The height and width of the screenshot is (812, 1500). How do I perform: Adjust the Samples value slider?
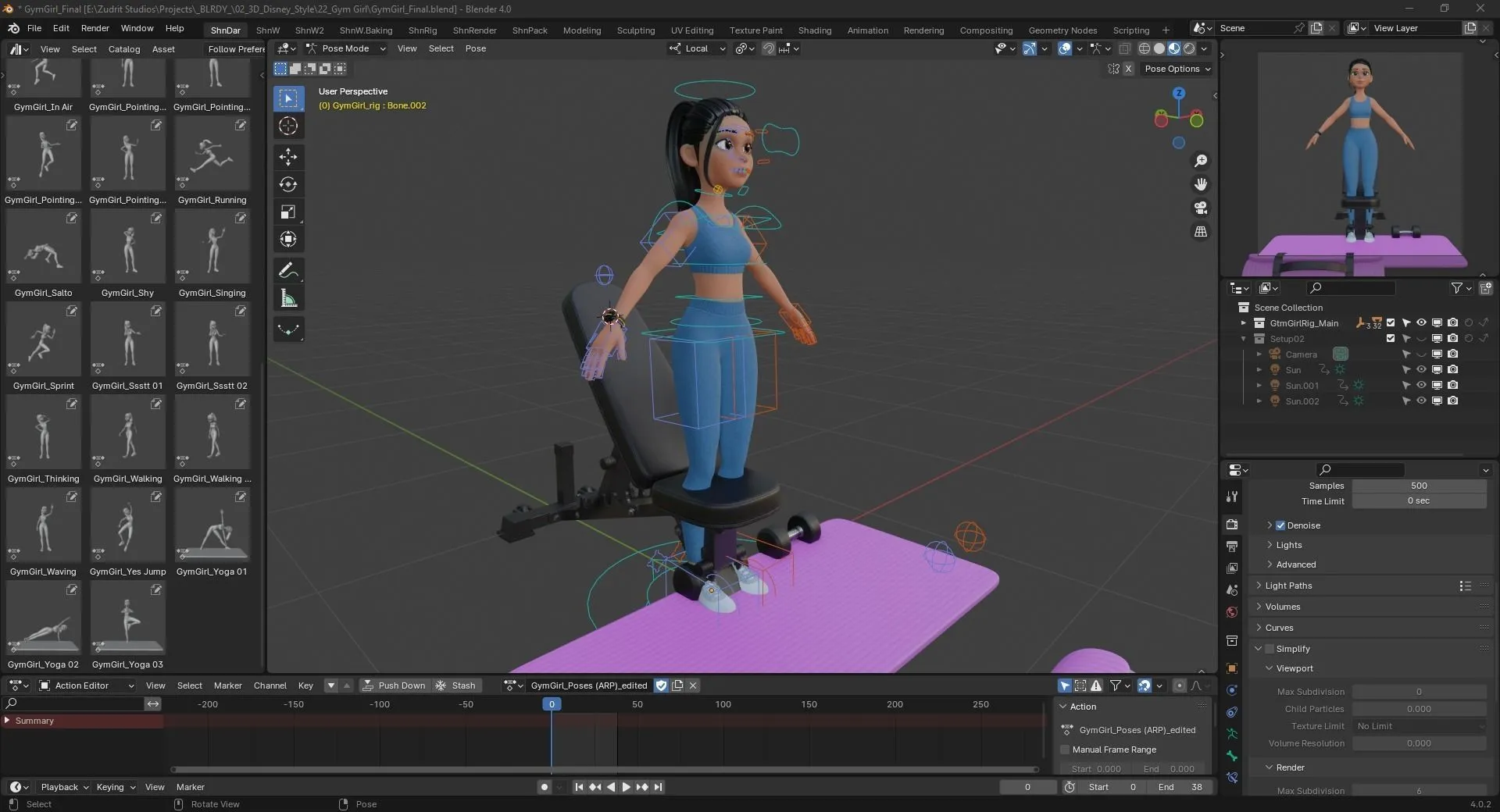pyautogui.click(x=1418, y=486)
